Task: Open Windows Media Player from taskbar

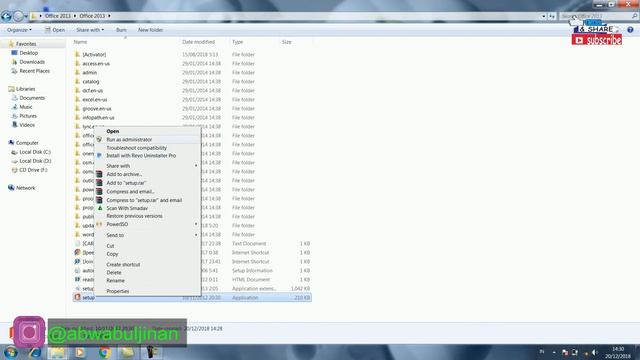Action: point(80,352)
